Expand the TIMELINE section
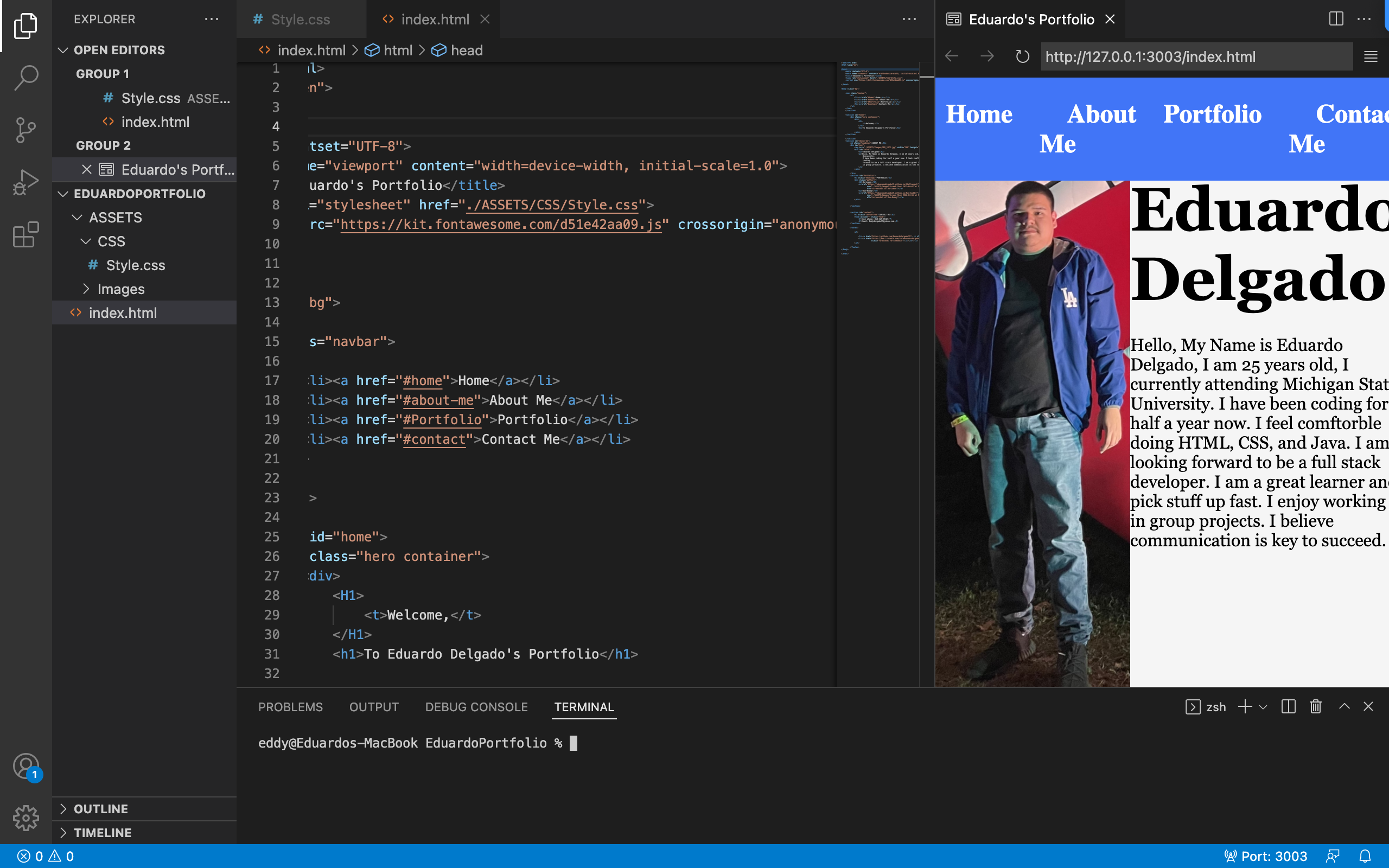 [102, 832]
